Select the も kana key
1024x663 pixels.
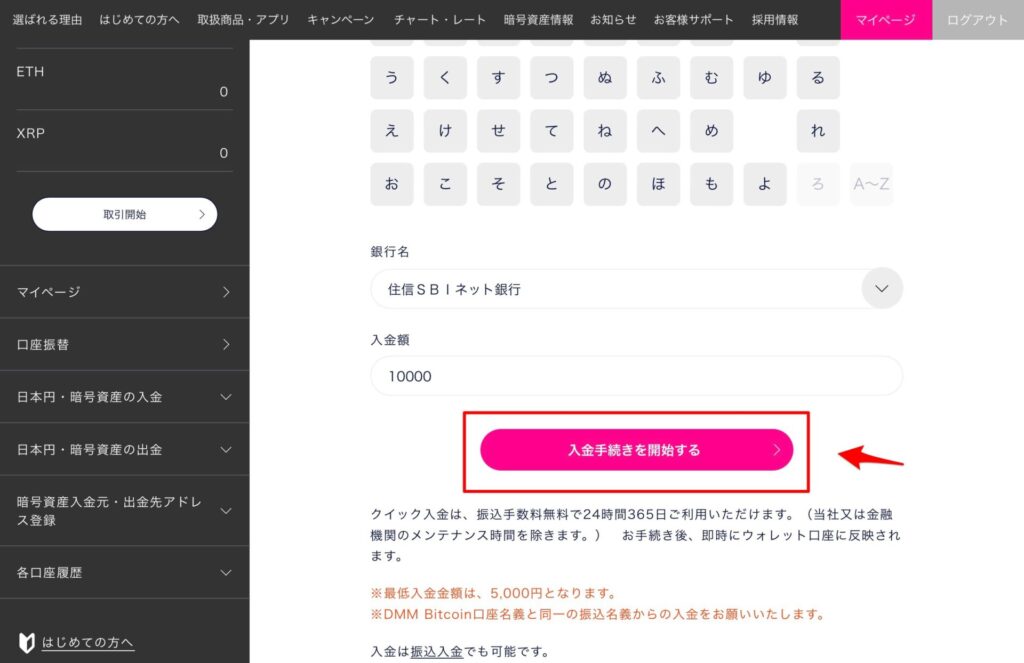[711, 184]
